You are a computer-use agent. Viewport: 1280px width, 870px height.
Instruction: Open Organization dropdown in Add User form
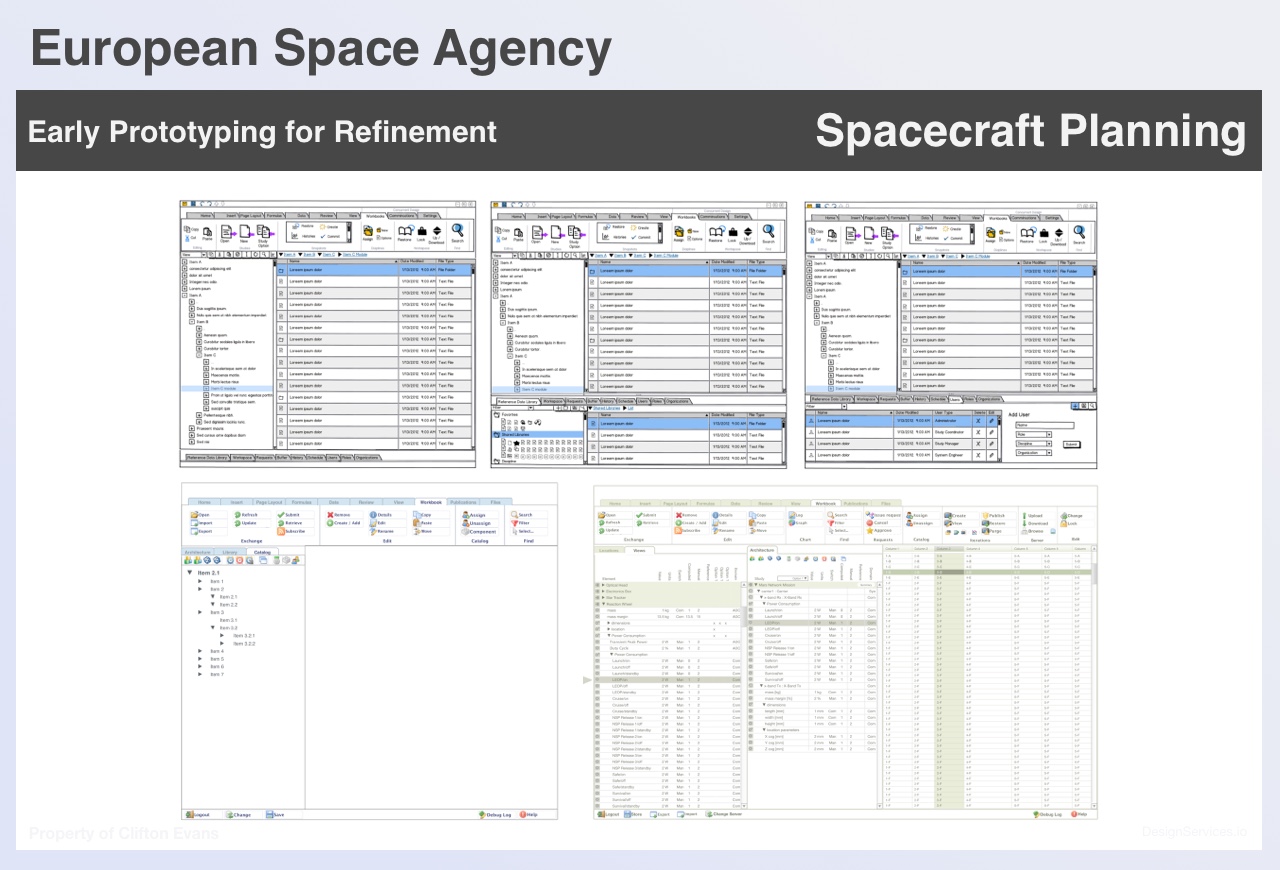(x=1048, y=453)
